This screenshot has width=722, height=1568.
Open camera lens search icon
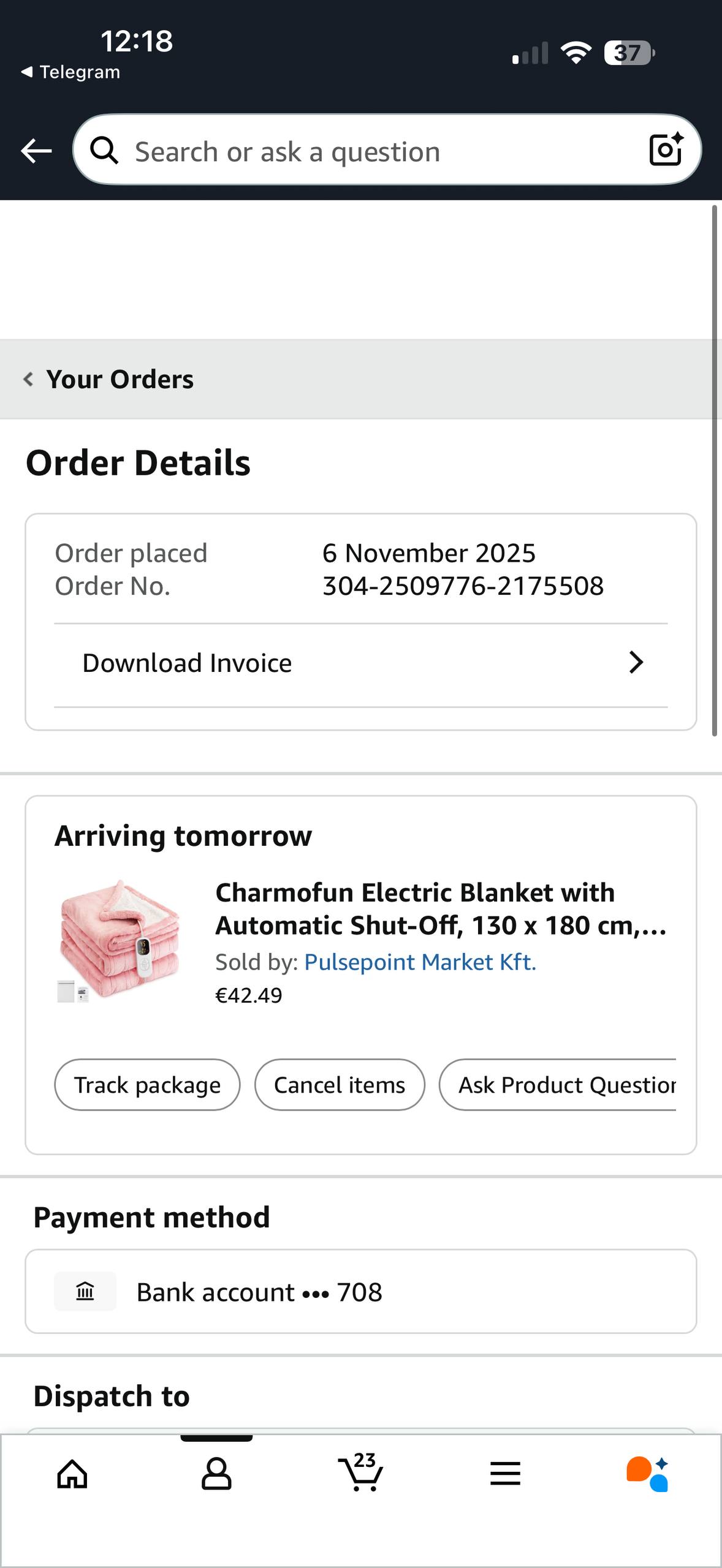coord(666,150)
